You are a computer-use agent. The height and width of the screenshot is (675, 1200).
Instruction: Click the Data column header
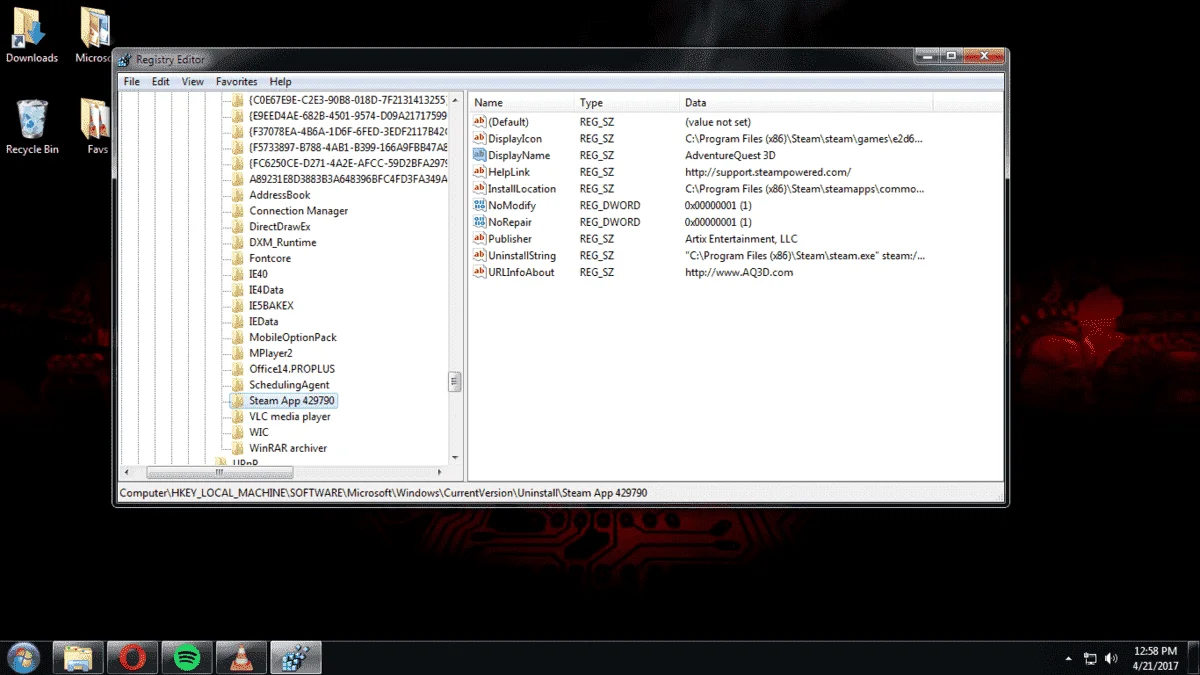point(806,102)
